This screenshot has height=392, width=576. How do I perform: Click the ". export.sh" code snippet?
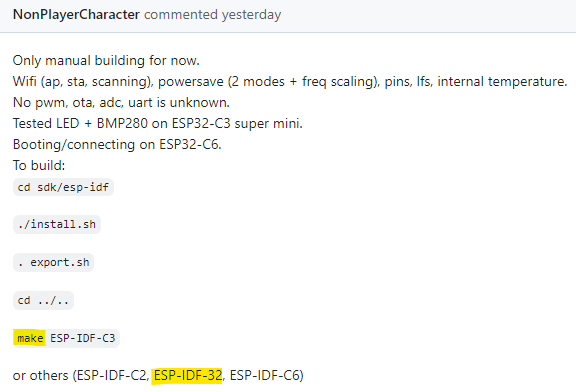(x=54, y=262)
